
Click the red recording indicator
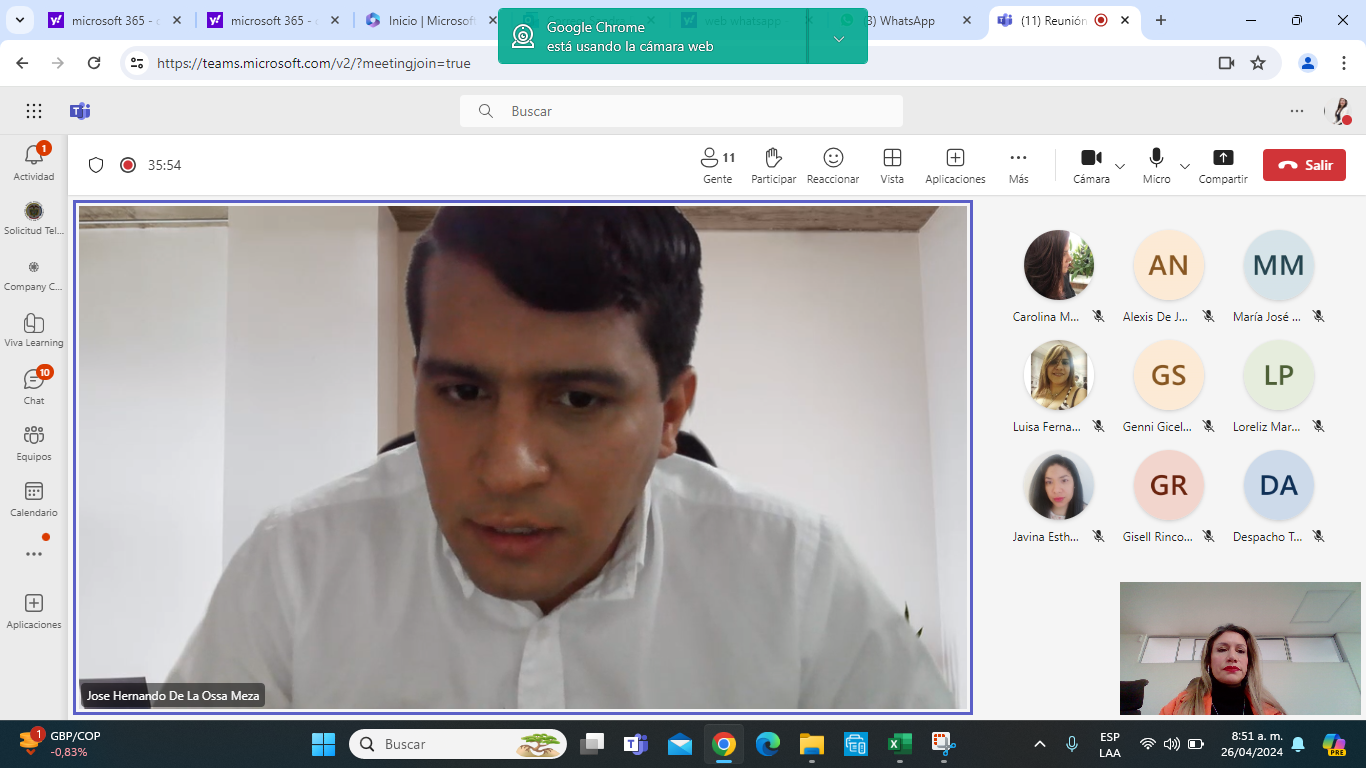pos(128,165)
